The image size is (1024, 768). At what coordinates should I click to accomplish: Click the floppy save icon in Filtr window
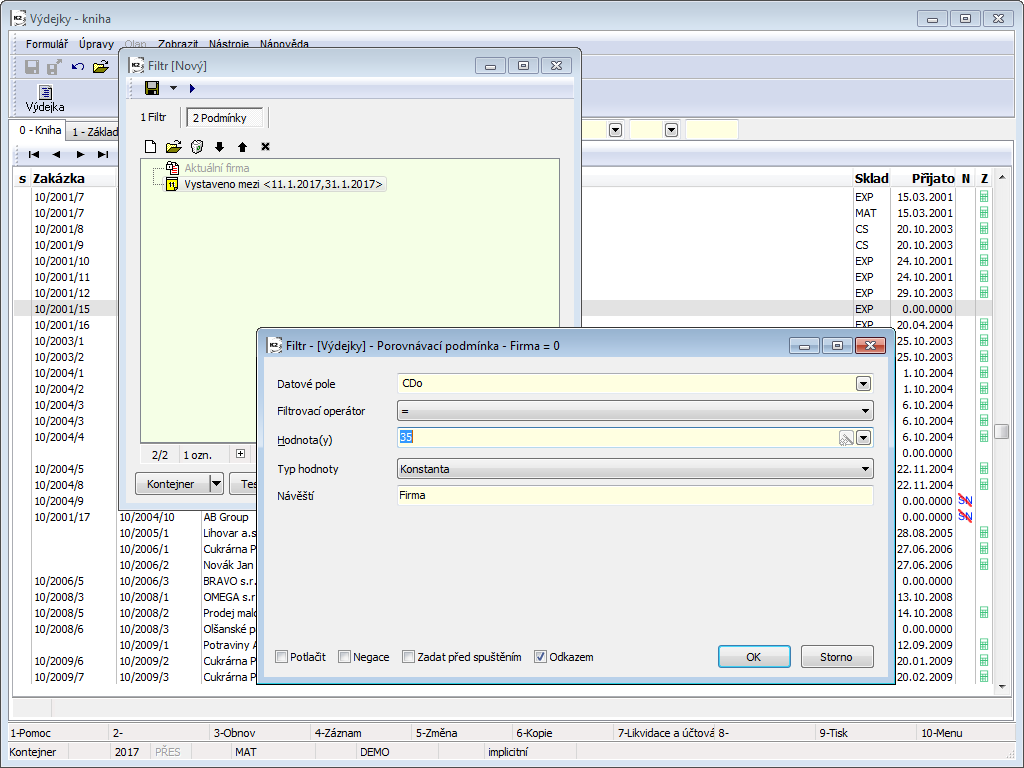click(152, 89)
